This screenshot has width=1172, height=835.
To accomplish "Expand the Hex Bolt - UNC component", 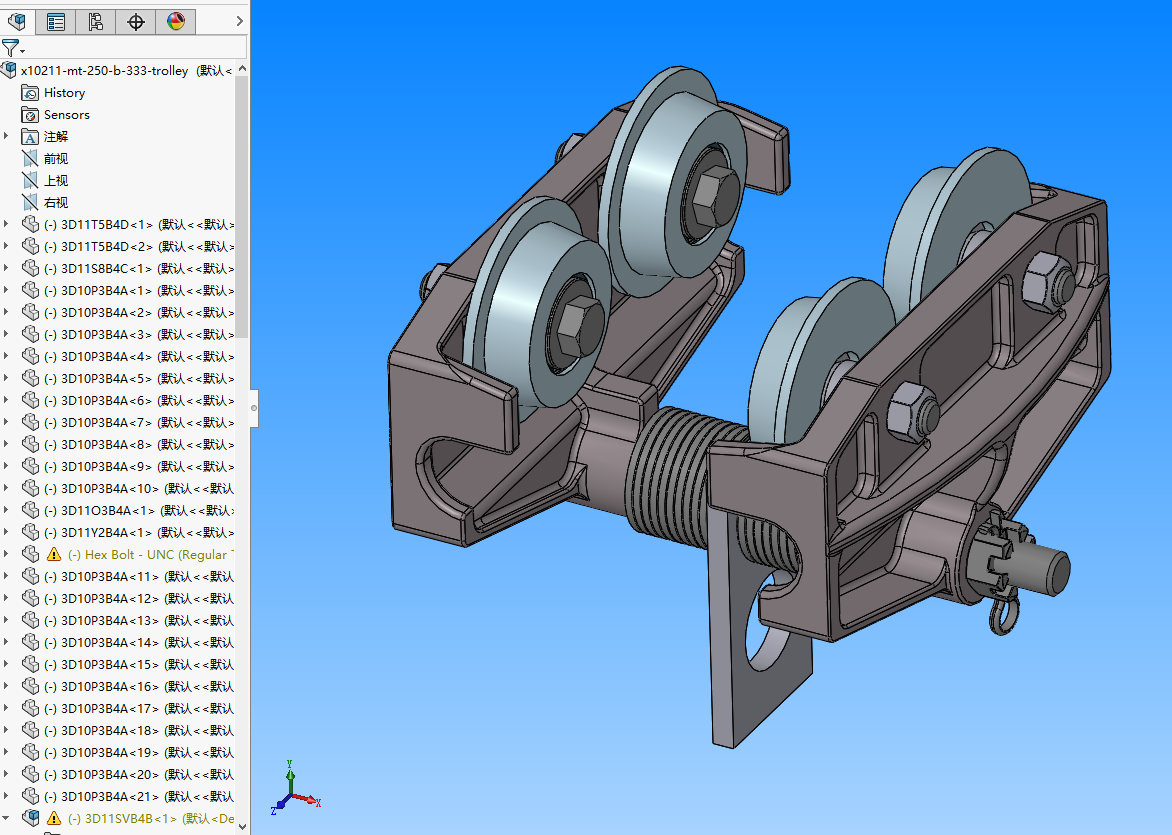I will coord(7,554).
